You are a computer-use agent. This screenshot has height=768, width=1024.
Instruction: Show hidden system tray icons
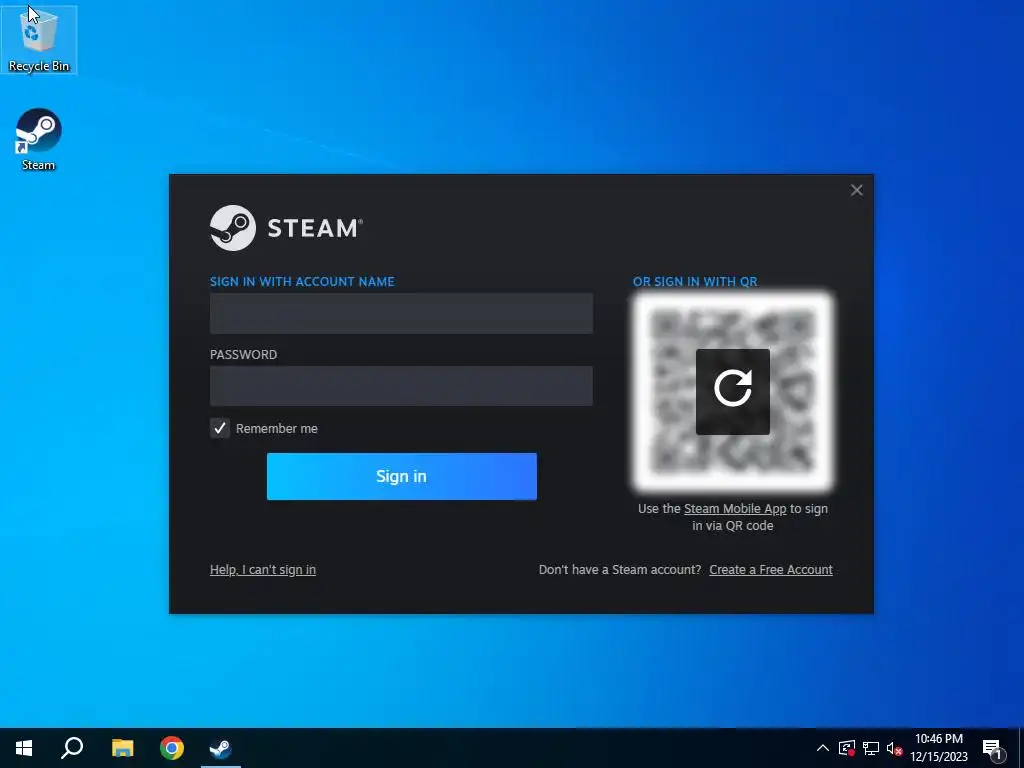(x=823, y=748)
